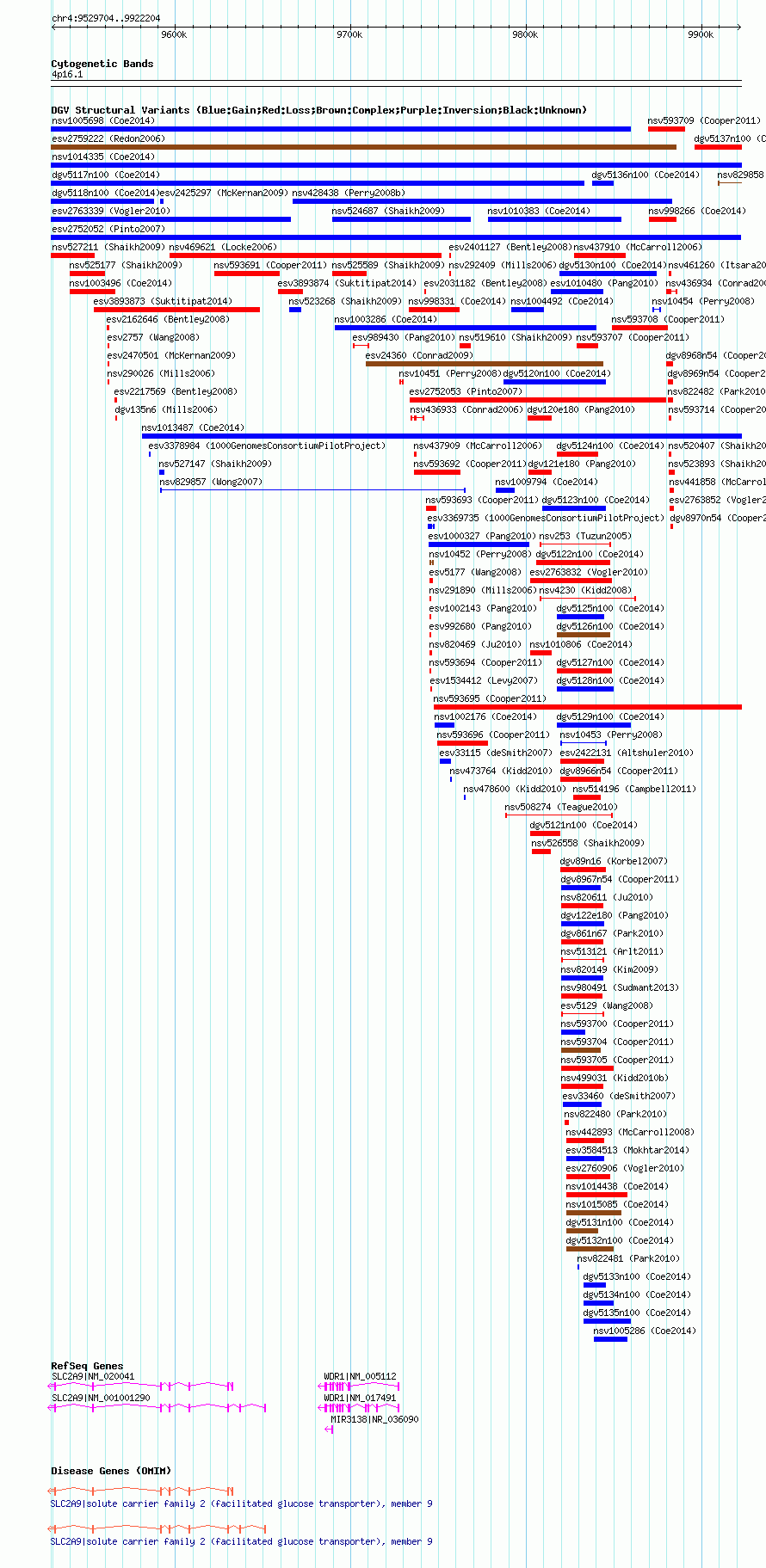
Task: Open nsv1014335 (Coe2014) variant details
Action: [x=102, y=157]
